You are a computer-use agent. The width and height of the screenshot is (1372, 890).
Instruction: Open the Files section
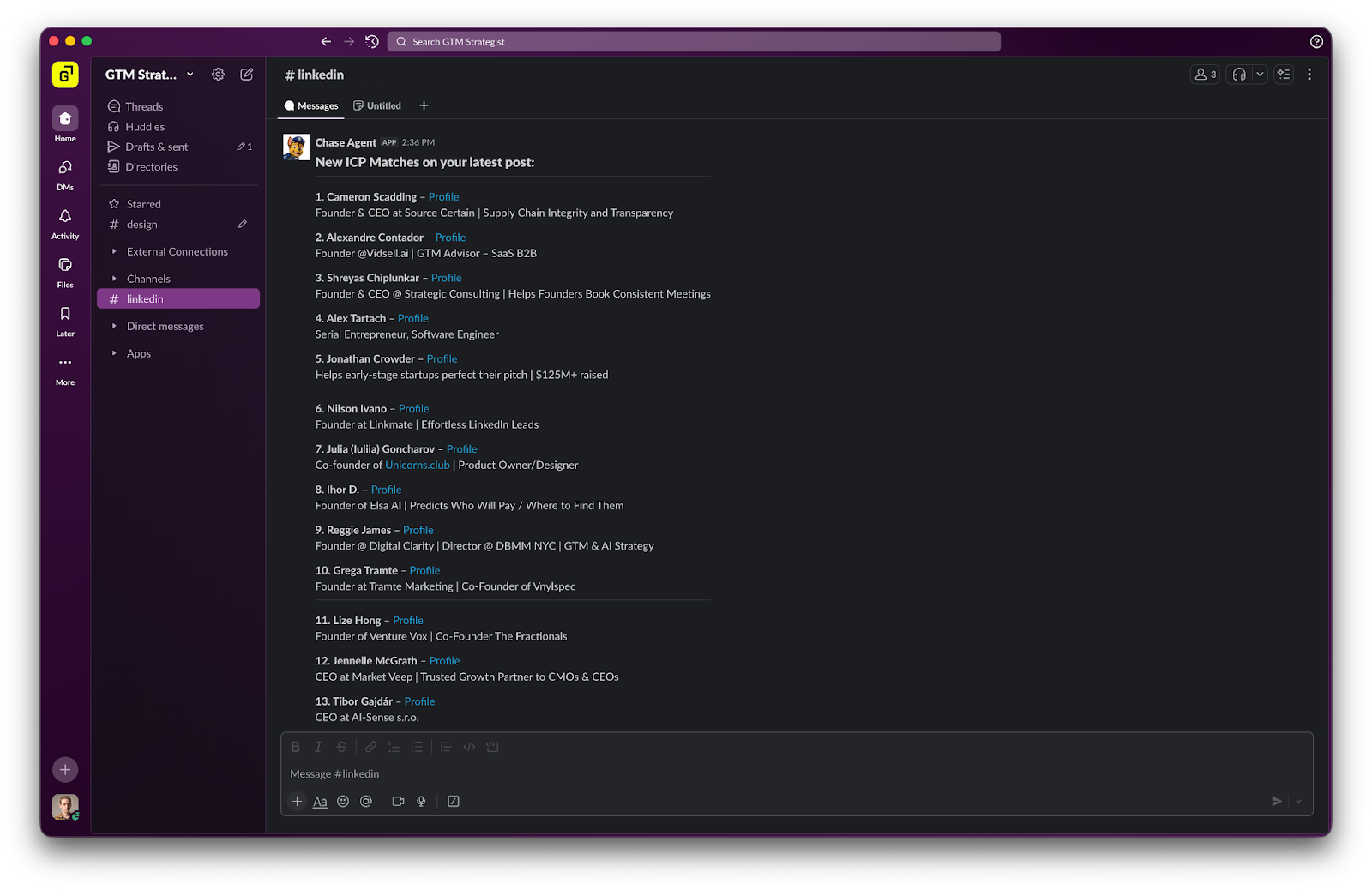click(65, 272)
